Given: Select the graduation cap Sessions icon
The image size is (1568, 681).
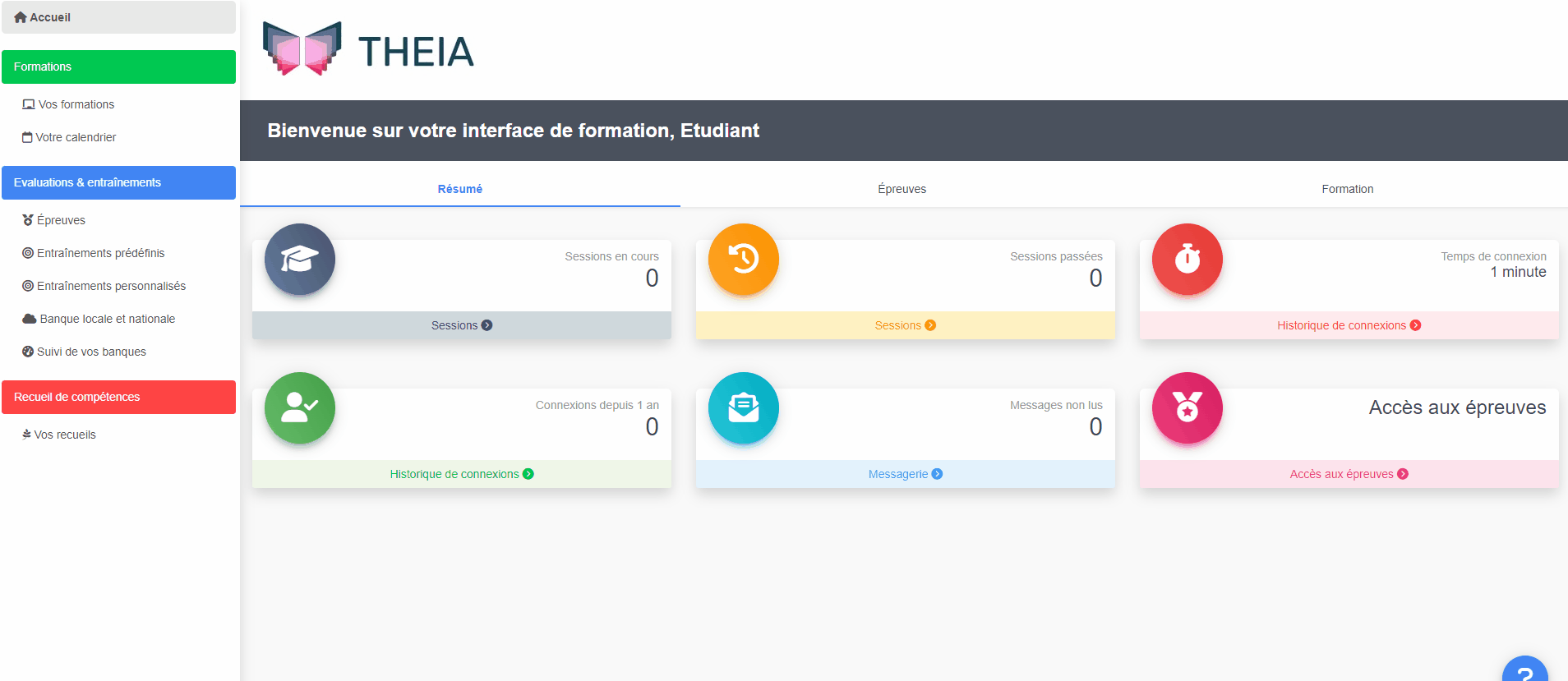Looking at the screenshot, I should click(299, 259).
